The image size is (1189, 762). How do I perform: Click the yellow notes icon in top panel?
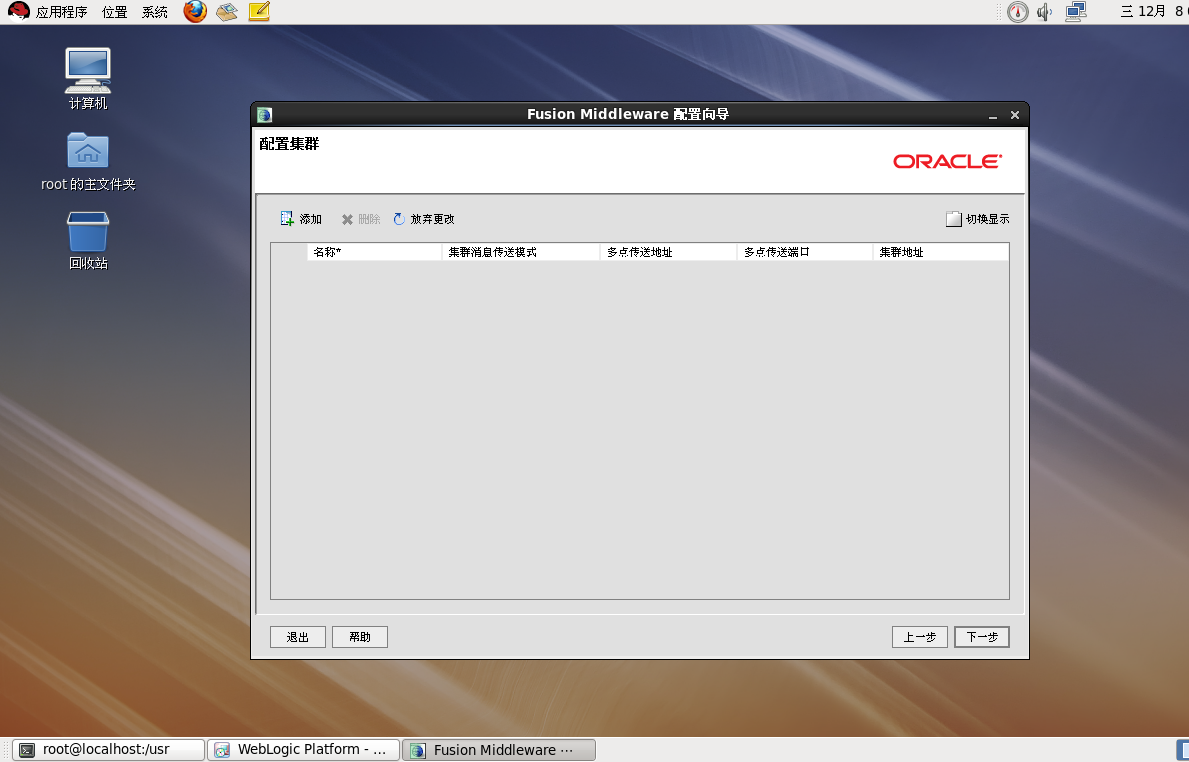(x=259, y=11)
